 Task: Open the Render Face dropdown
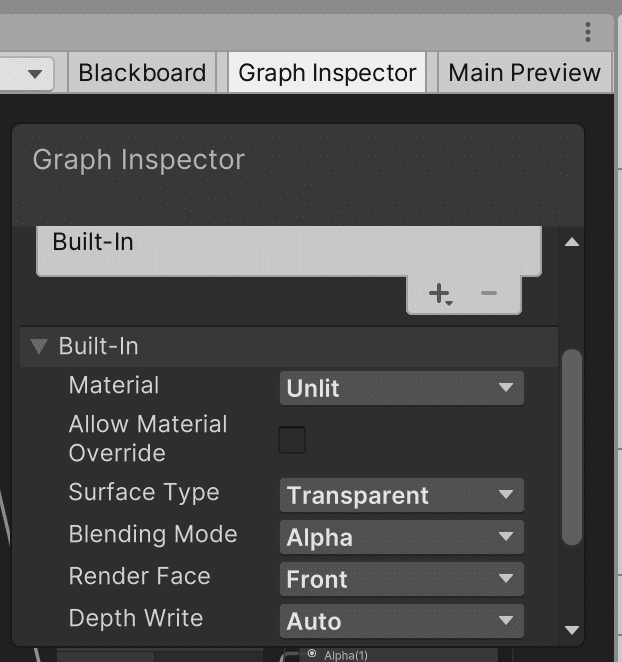coord(401,579)
